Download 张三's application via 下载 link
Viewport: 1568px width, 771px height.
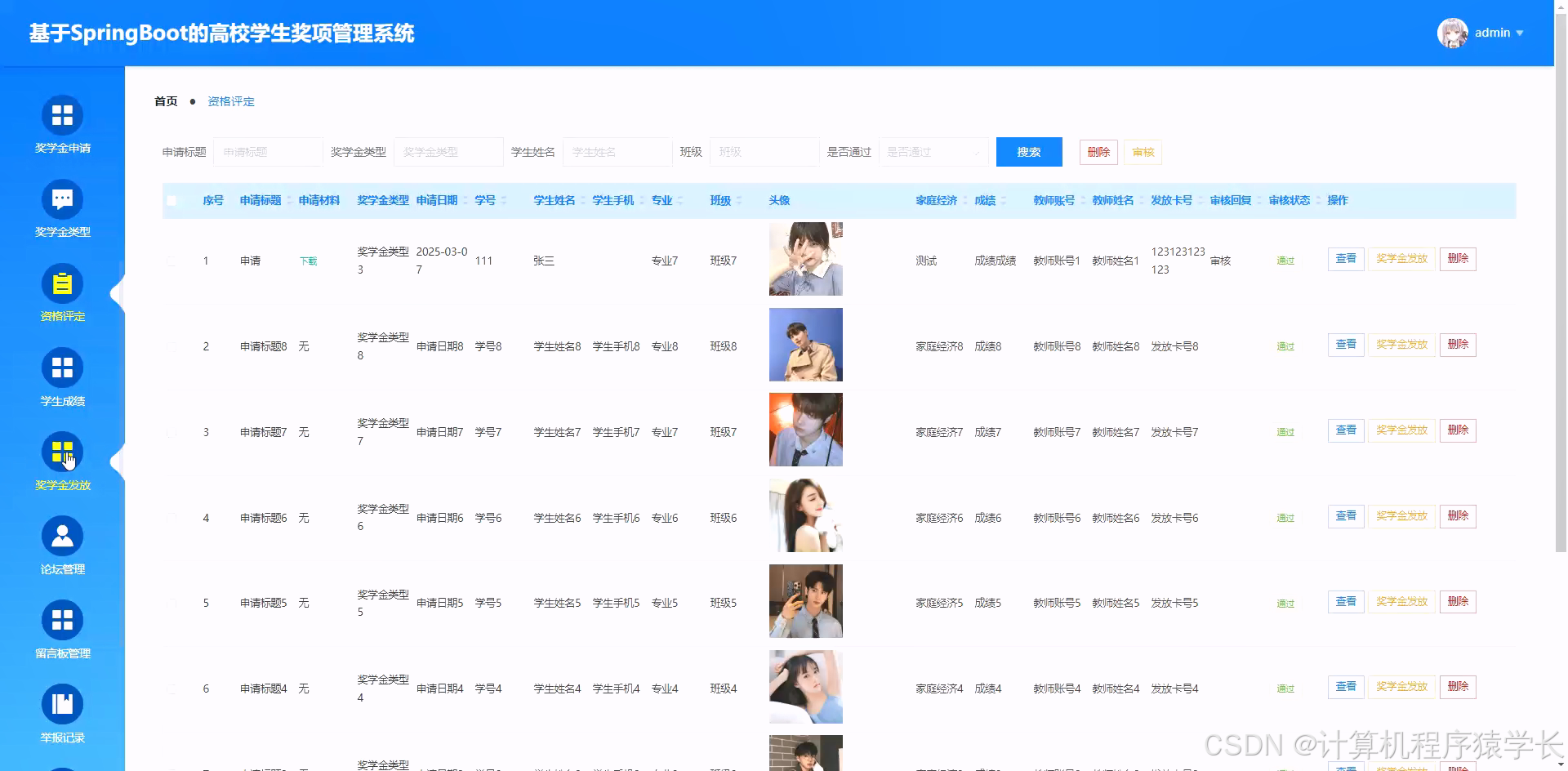click(308, 260)
